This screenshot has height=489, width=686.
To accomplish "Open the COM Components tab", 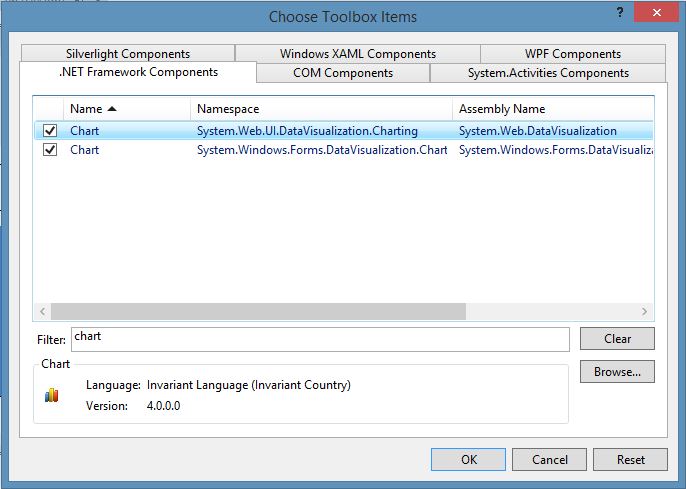I will (x=343, y=73).
